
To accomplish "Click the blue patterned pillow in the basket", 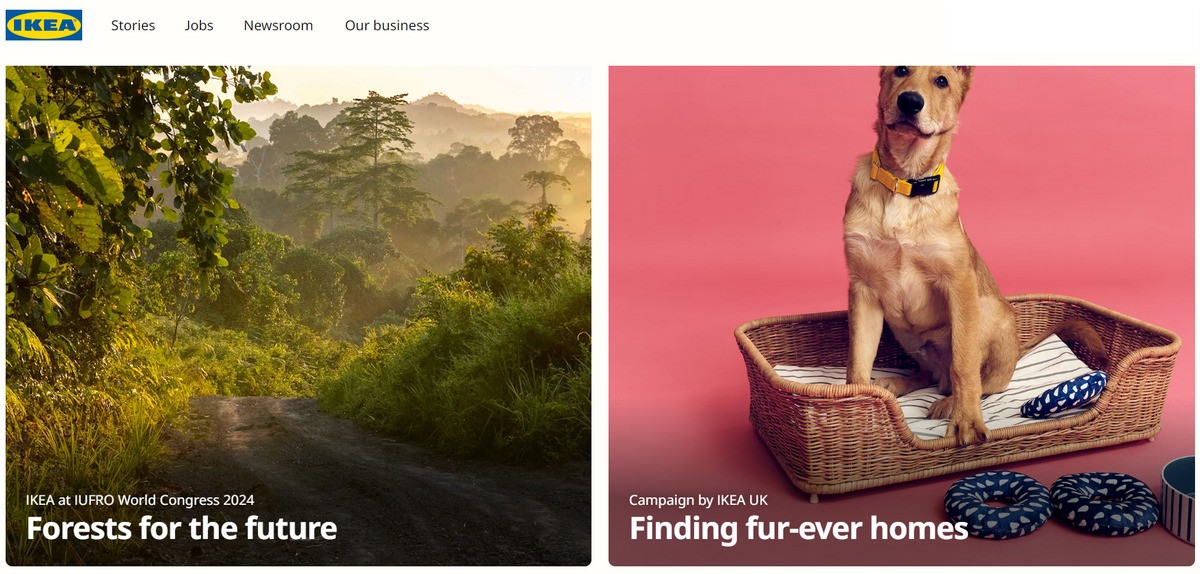I will [x=1063, y=393].
